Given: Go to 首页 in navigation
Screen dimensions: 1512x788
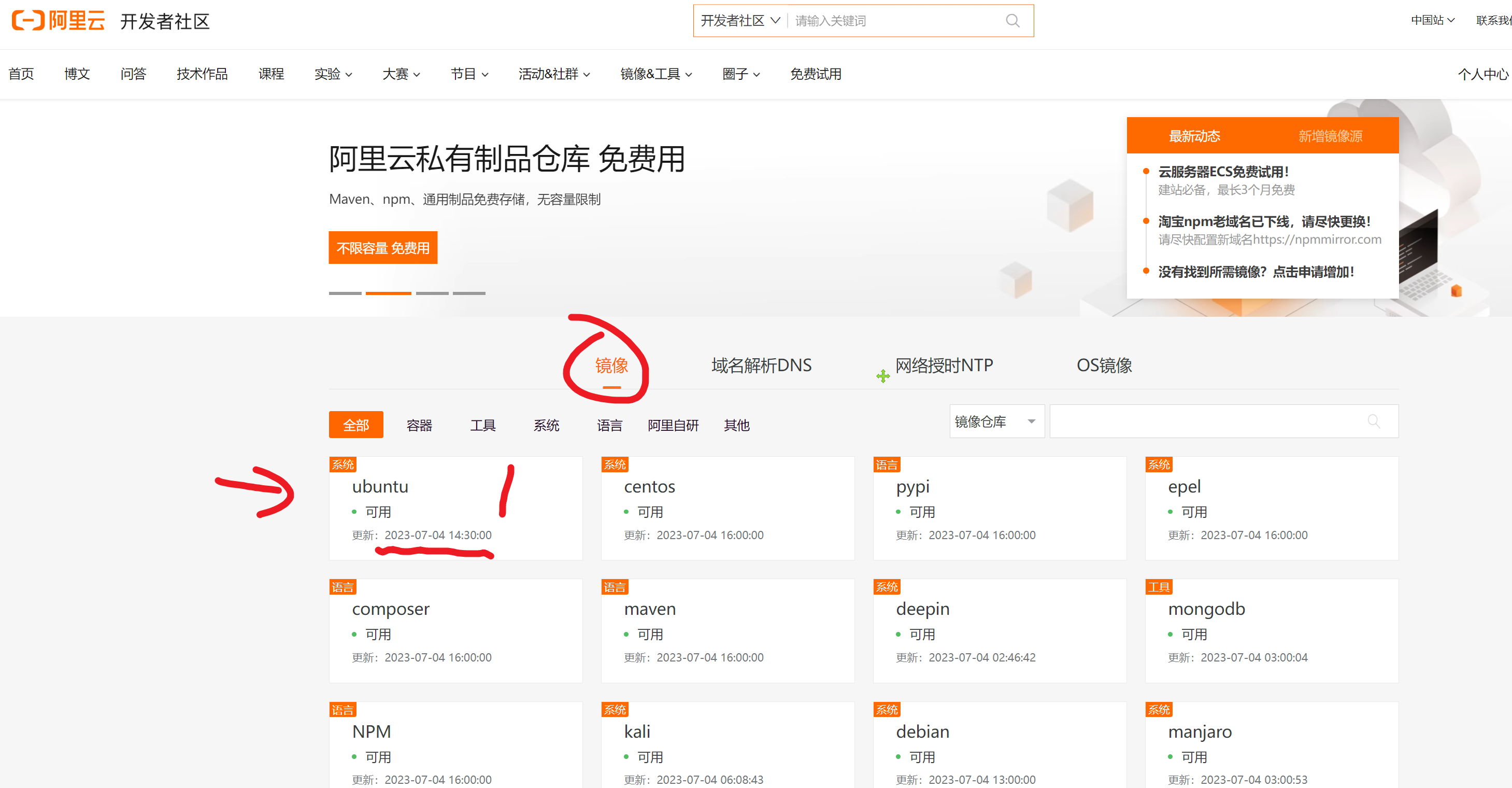Looking at the screenshot, I should point(21,74).
